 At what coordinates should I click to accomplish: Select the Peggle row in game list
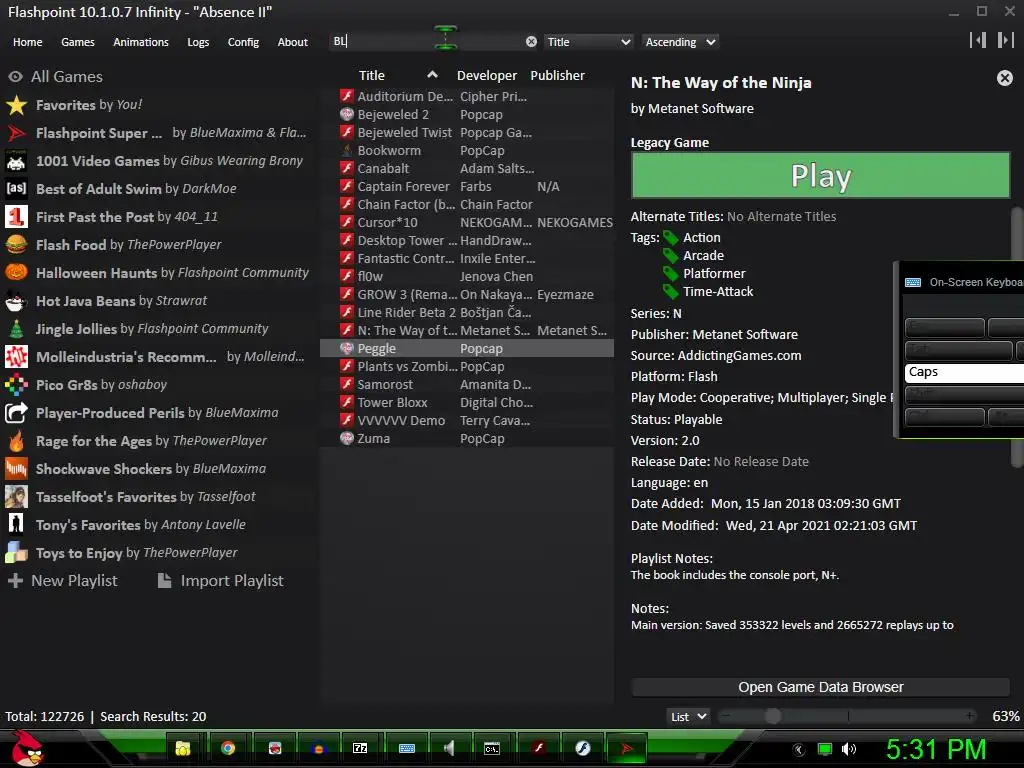[x=467, y=348]
